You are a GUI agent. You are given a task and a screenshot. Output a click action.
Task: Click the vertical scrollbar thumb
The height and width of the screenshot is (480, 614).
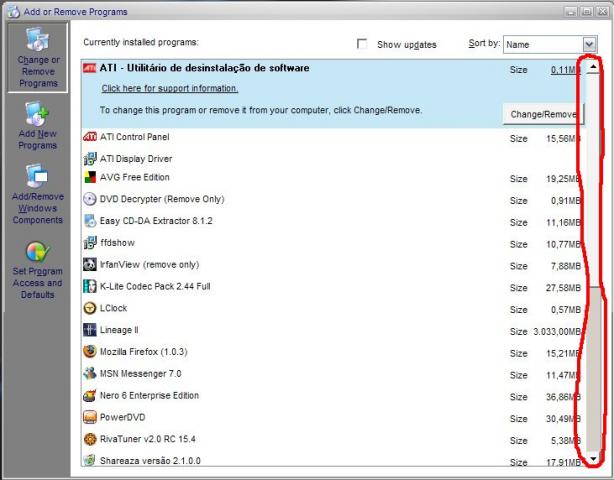[x=593, y=180]
